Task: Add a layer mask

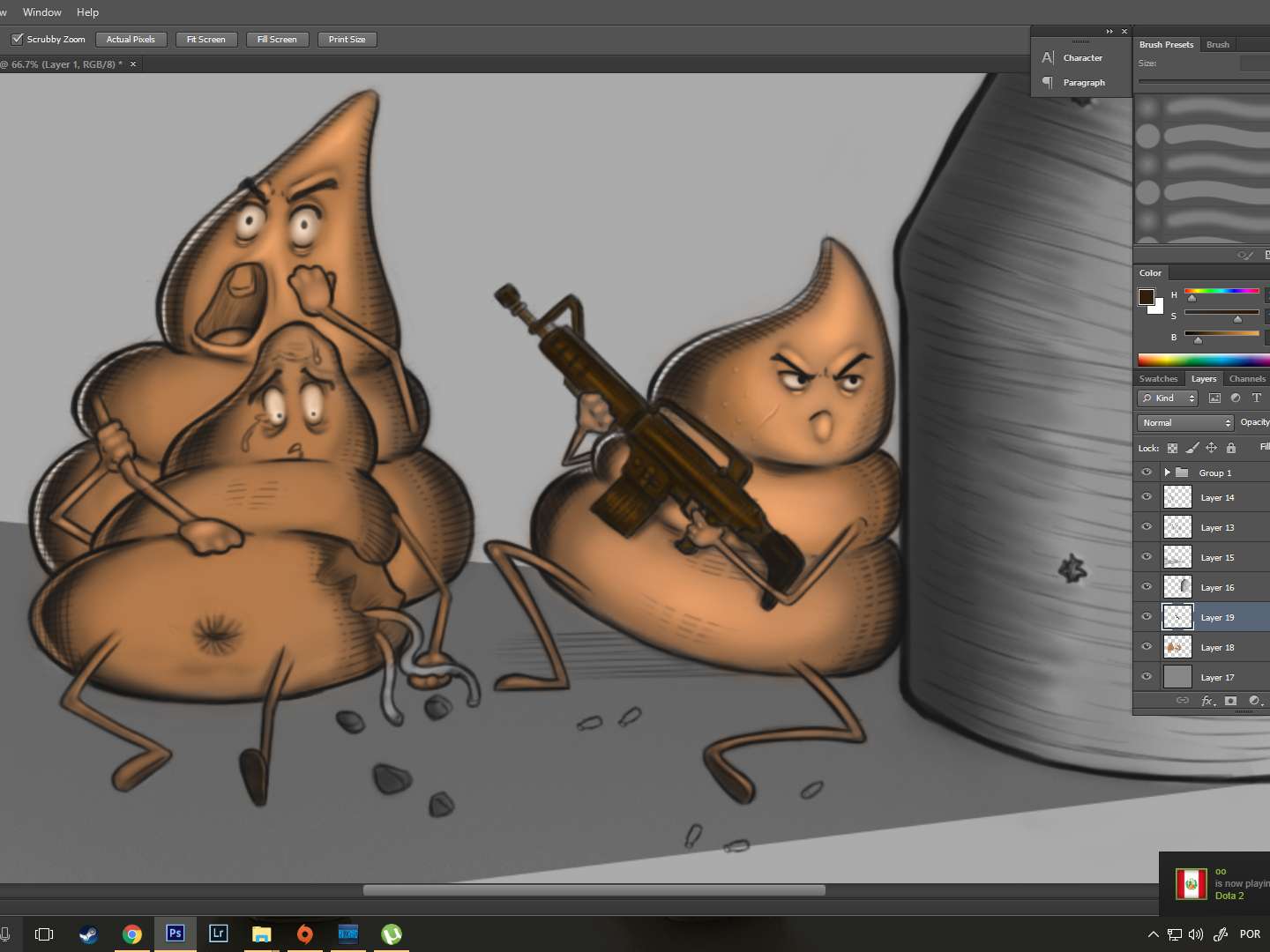Action: click(1230, 701)
